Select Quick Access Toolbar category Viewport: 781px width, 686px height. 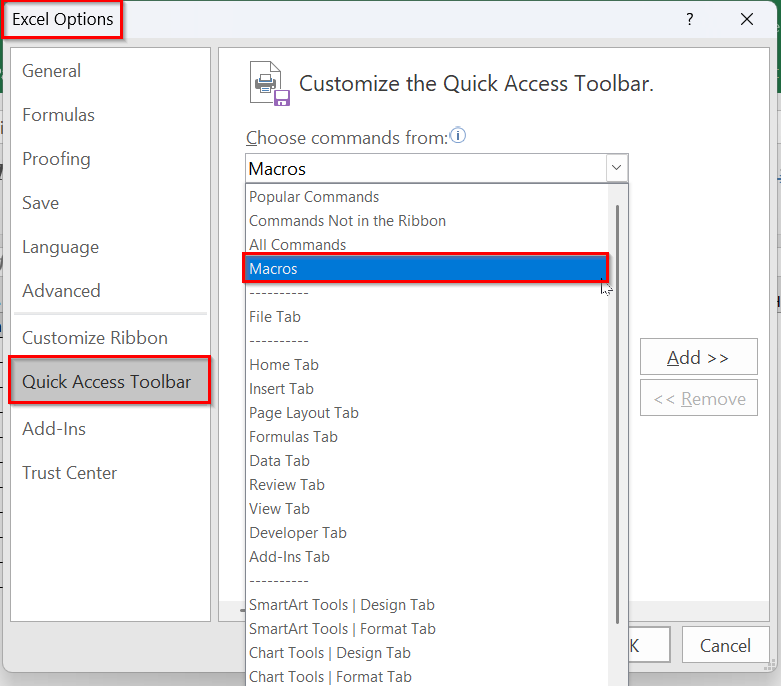tap(110, 382)
